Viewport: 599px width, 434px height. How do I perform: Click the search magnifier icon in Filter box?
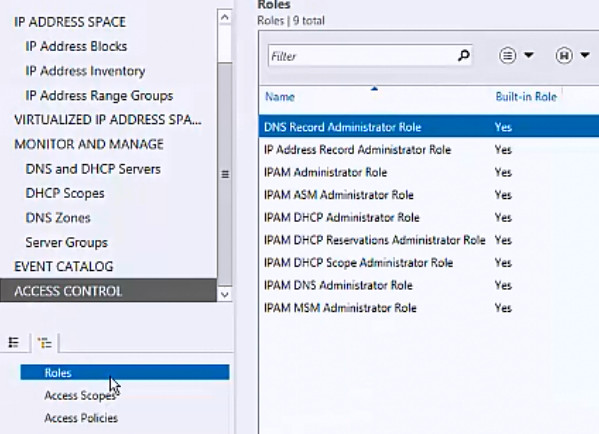click(463, 56)
